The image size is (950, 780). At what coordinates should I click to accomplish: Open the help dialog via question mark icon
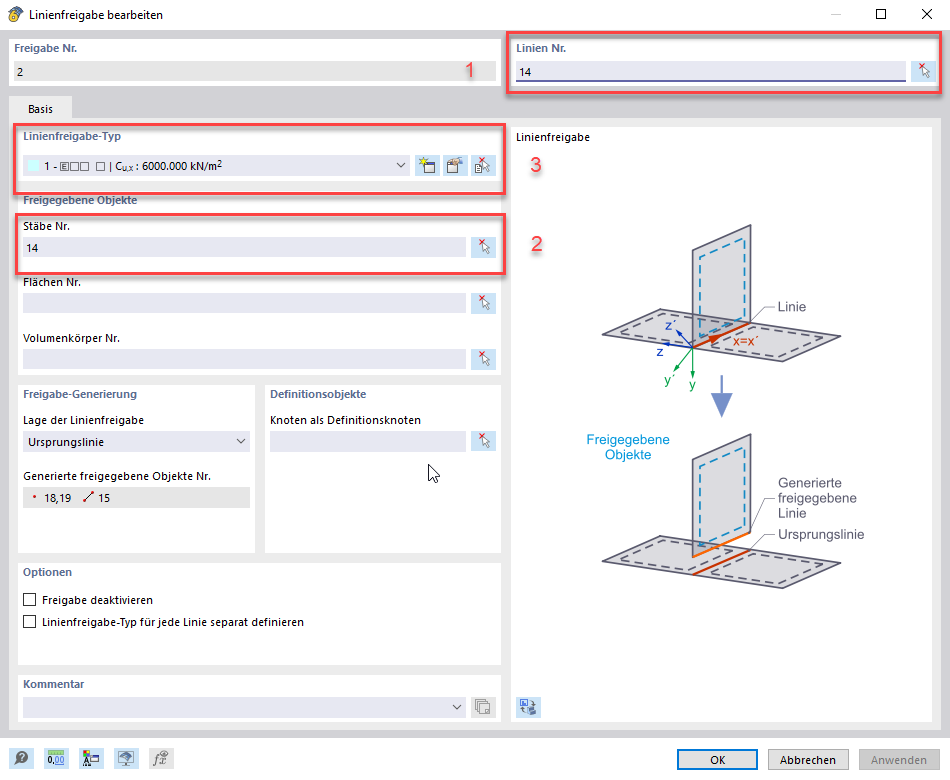tap(20, 758)
